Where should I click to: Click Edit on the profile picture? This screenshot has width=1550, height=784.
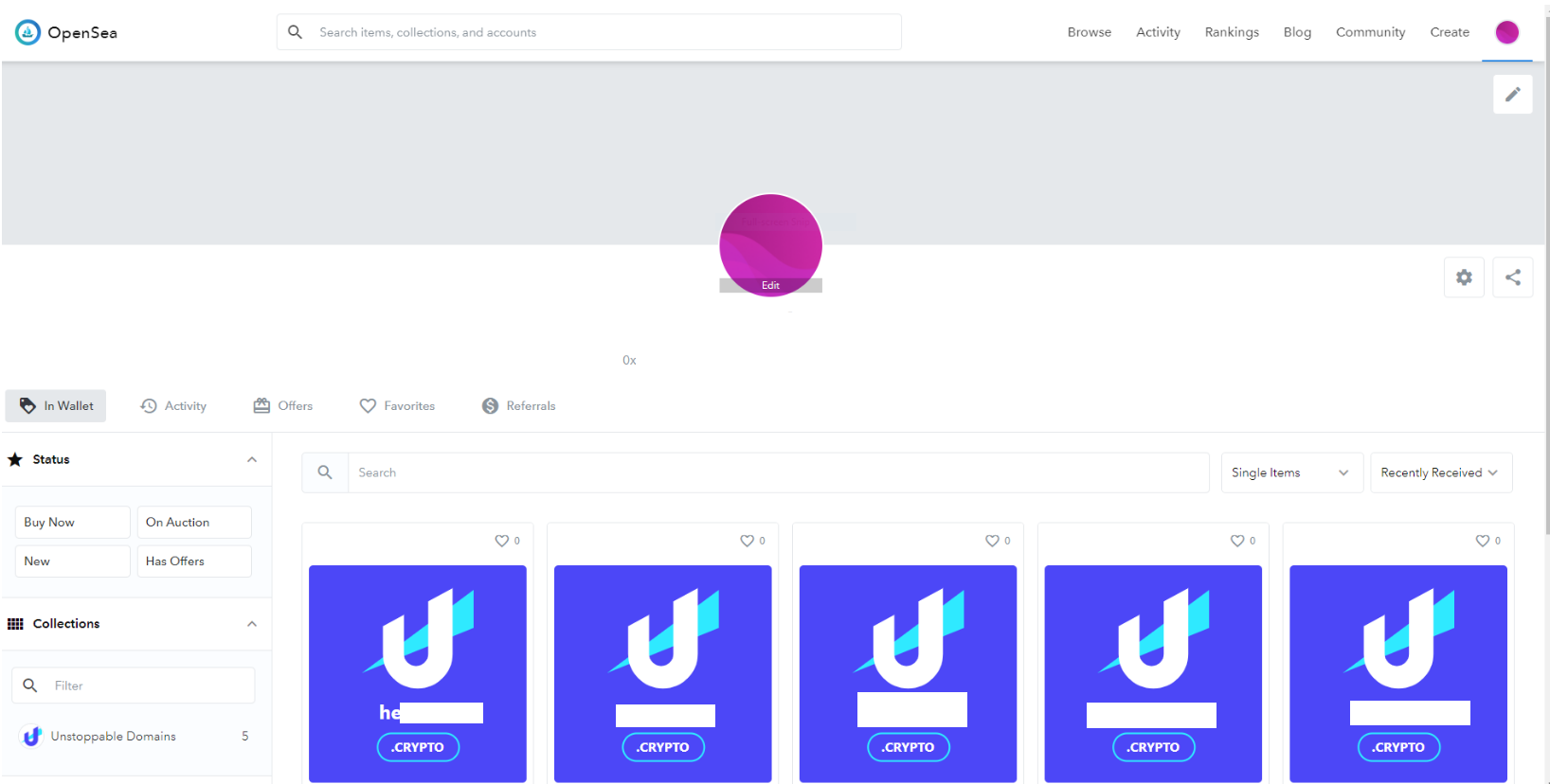pos(770,285)
